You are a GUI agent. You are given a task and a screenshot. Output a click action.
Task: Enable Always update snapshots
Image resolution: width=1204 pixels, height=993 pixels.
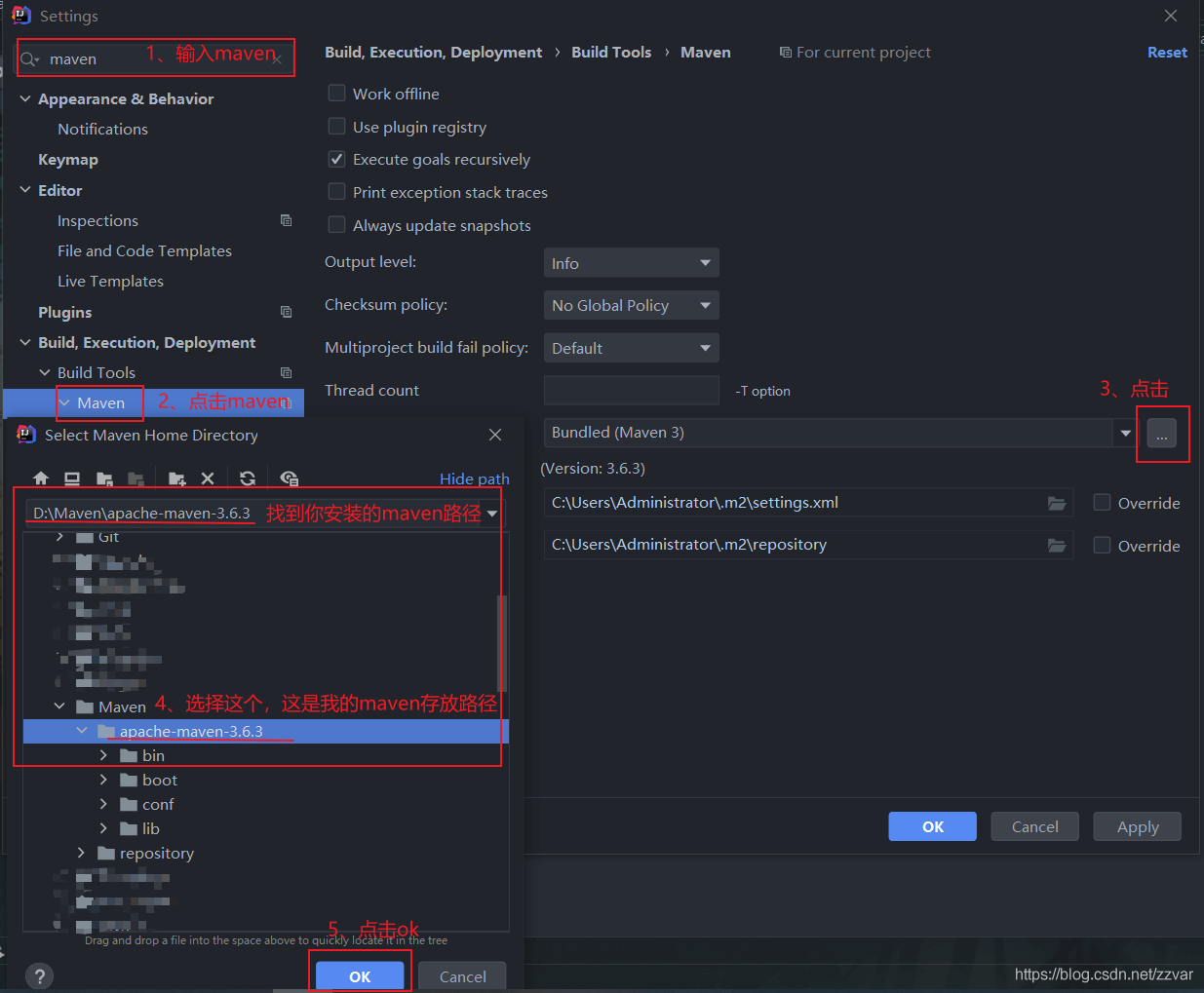coord(336,224)
